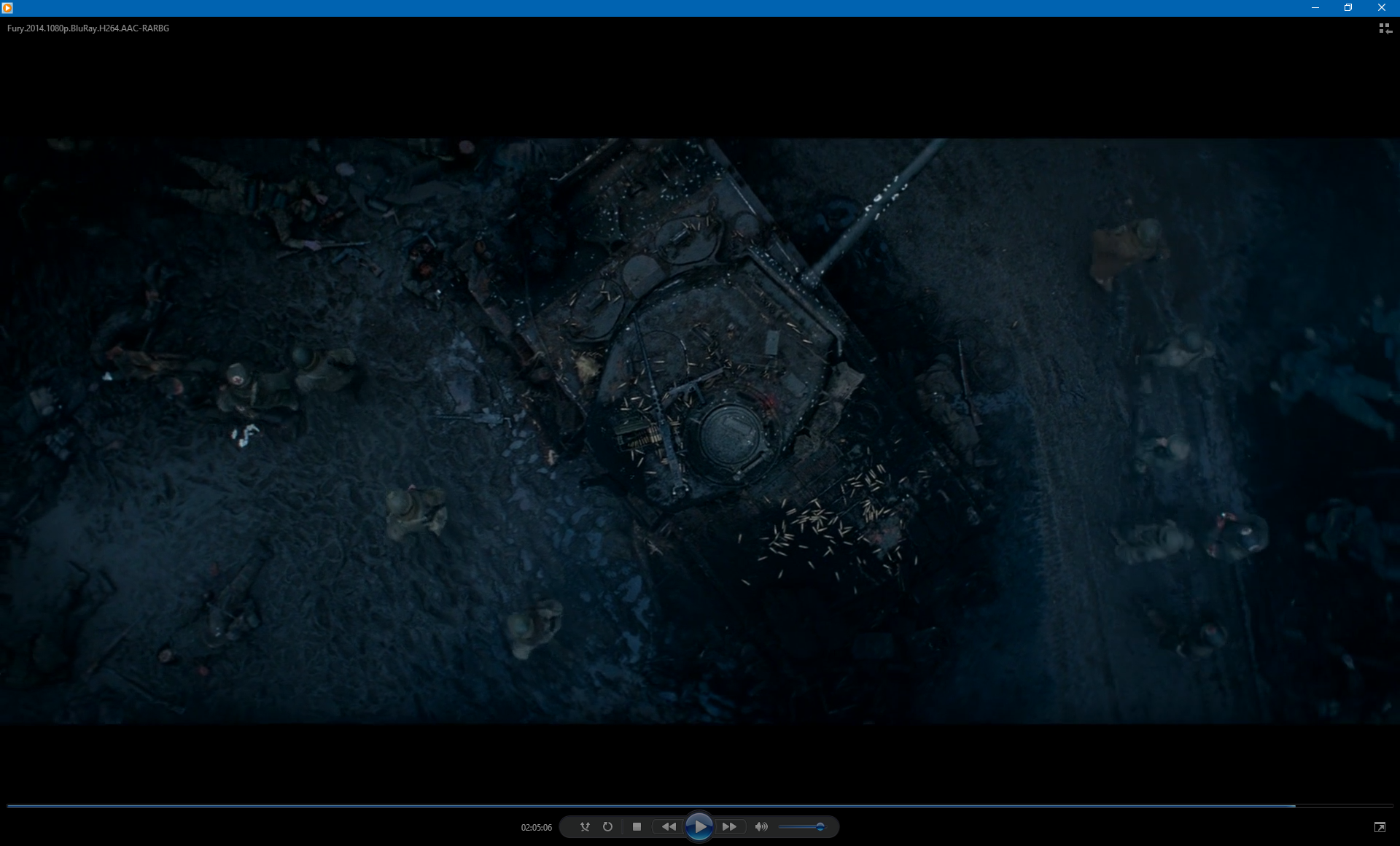Screen dimensions: 1400x846
Task: Toggle repeat mode on
Action: click(x=607, y=826)
